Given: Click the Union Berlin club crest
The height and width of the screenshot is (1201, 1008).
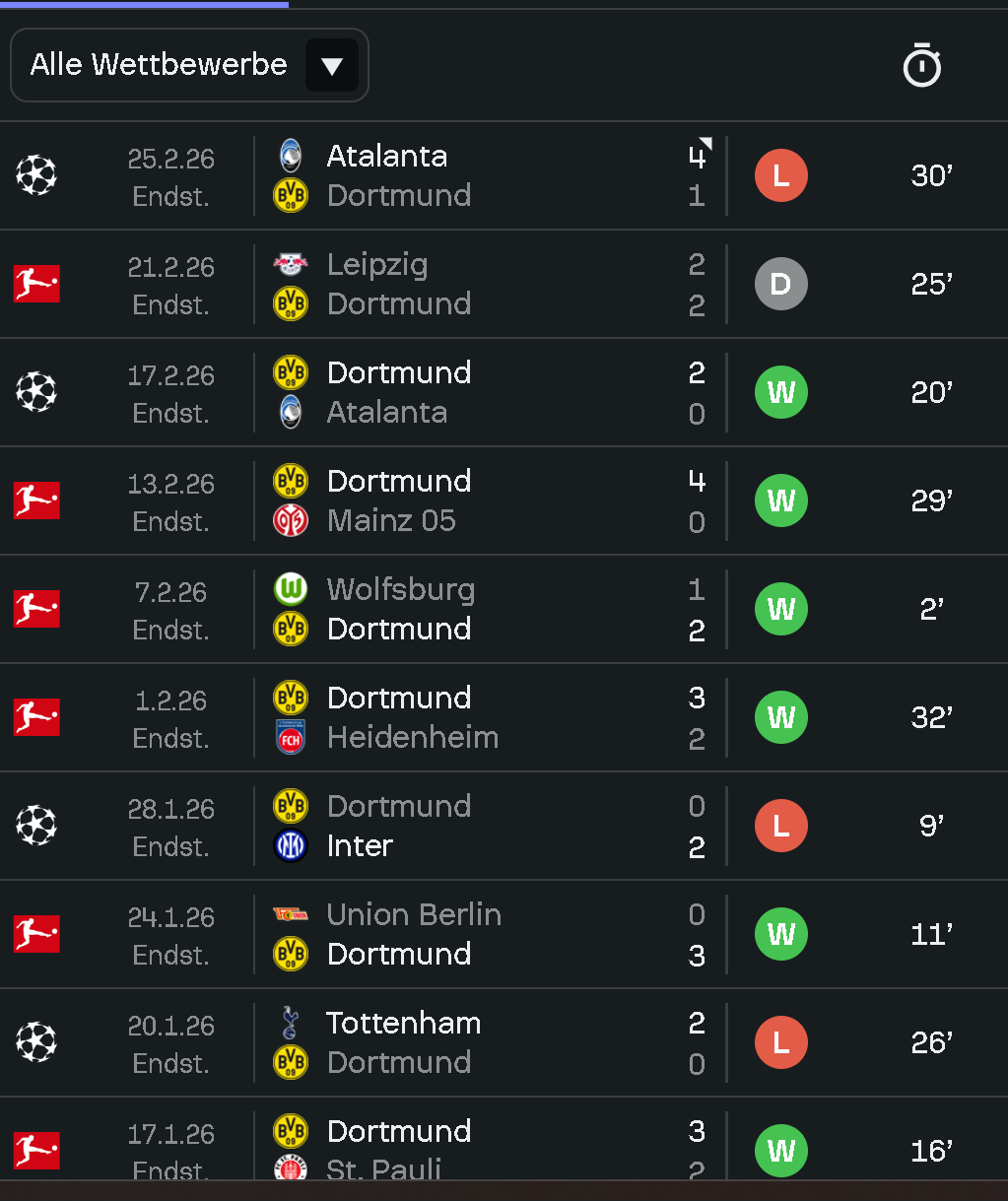Looking at the screenshot, I should (x=291, y=914).
